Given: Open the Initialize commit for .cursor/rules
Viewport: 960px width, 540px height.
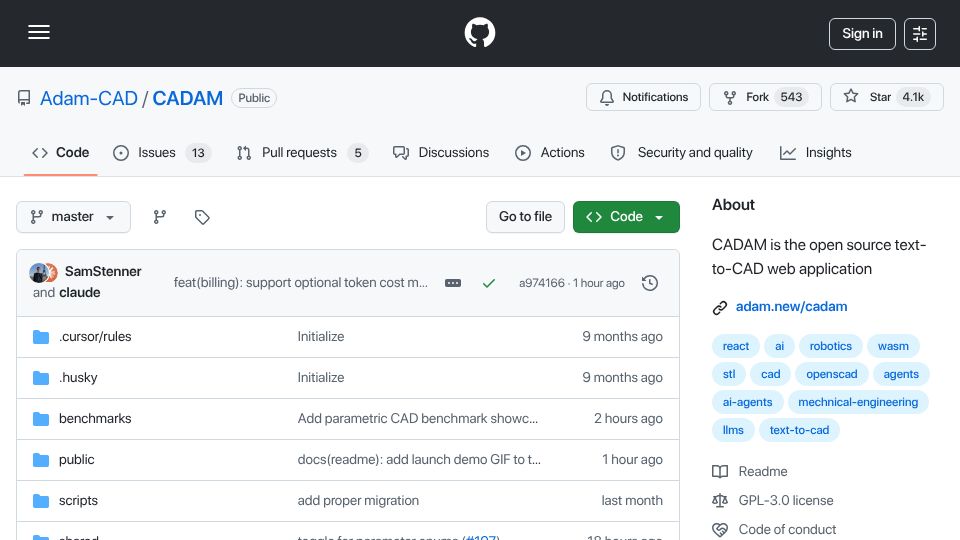Looking at the screenshot, I should click(321, 337).
